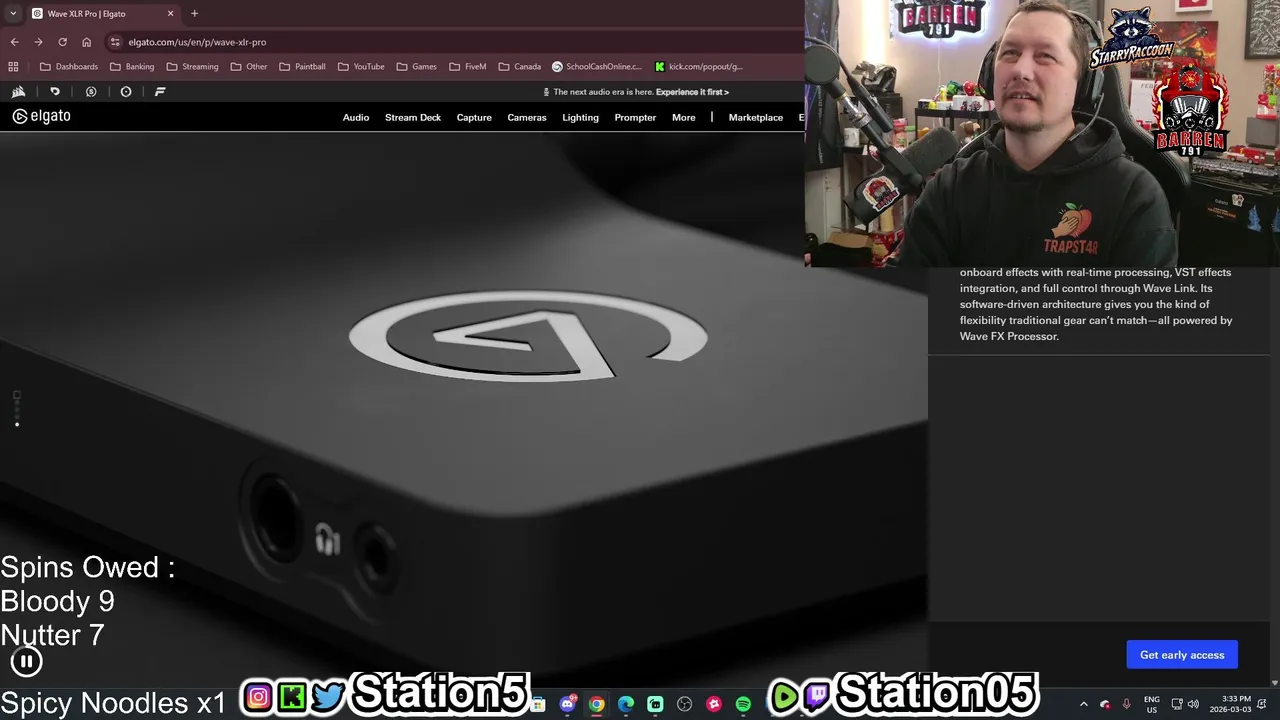
Task: Open Microsoft Store from the taskbar
Action: pyautogui.click(x=538, y=704)
